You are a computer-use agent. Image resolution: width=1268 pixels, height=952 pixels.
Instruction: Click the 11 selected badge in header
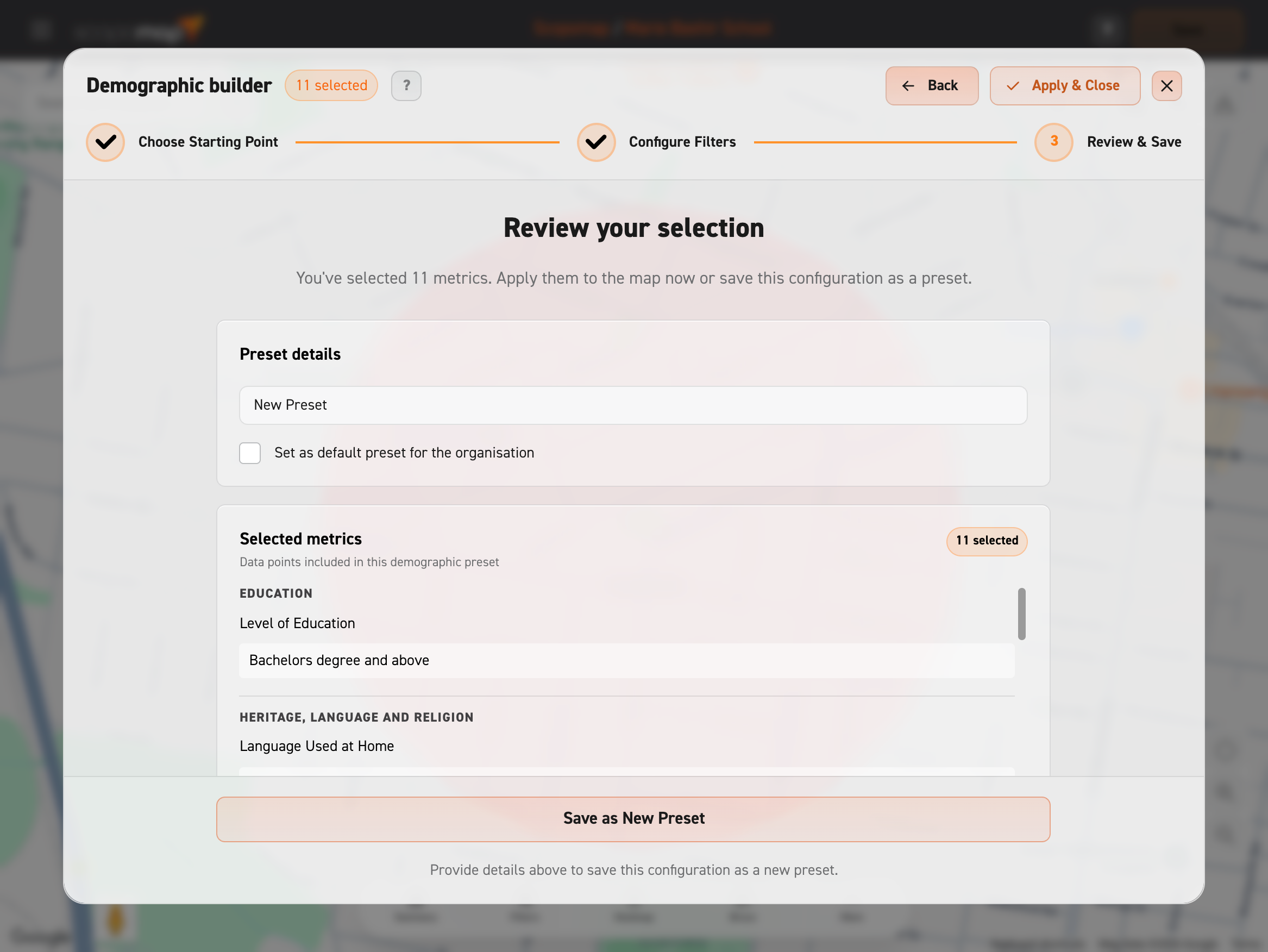pyautogui.click(x=331, y=85)
